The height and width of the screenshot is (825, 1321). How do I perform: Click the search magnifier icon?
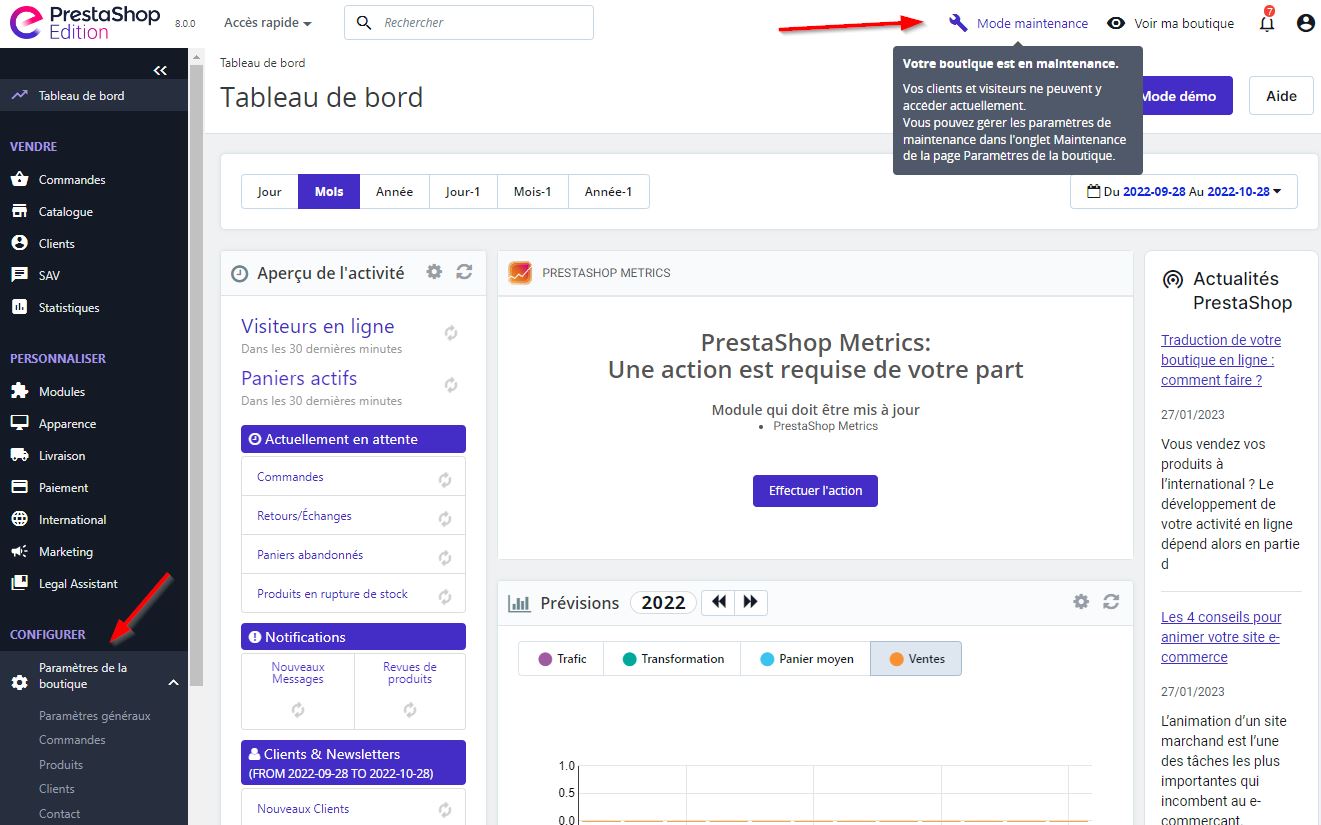tap(364, 22)
